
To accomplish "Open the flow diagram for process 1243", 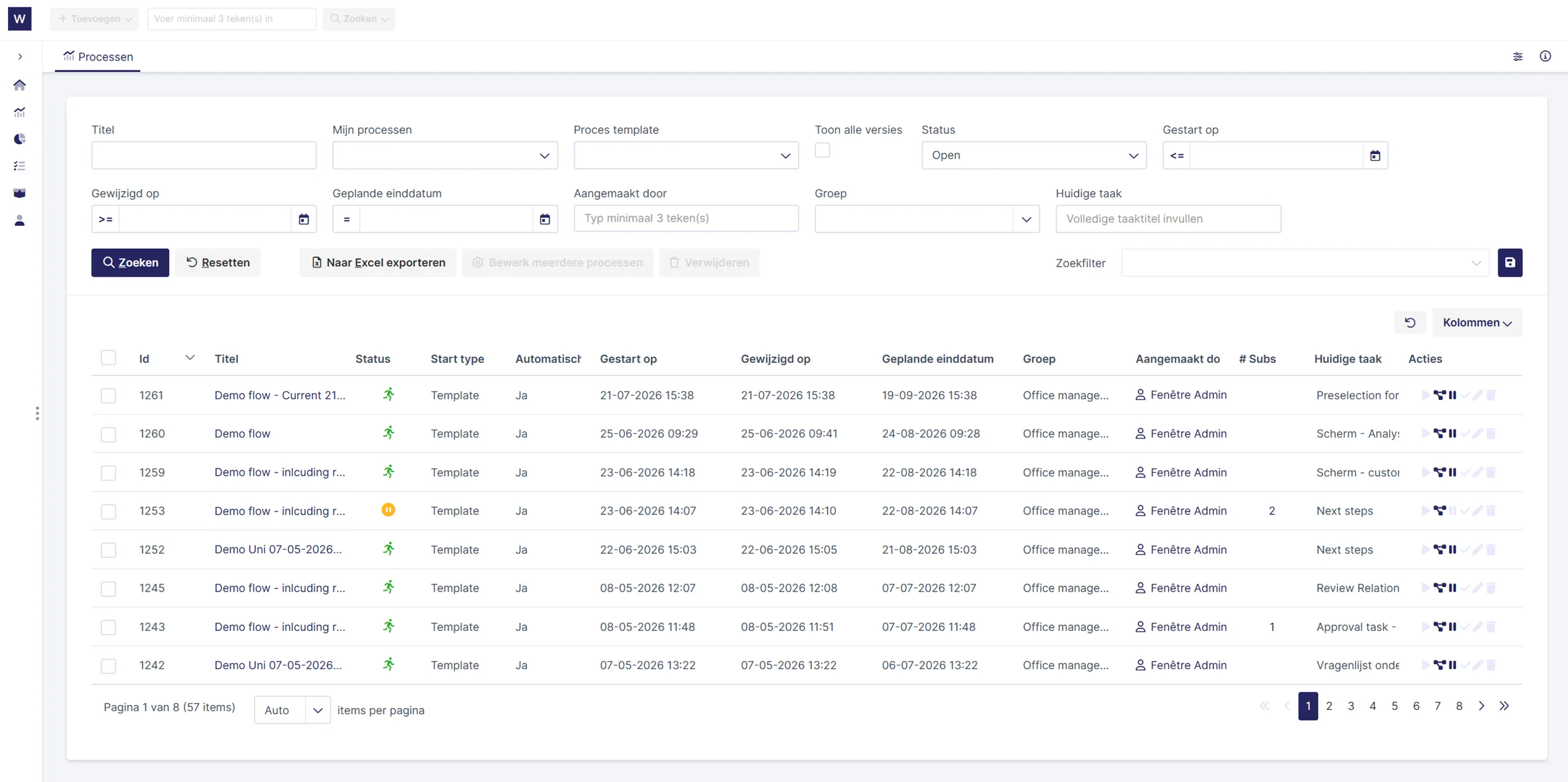I will [1439, 627].
